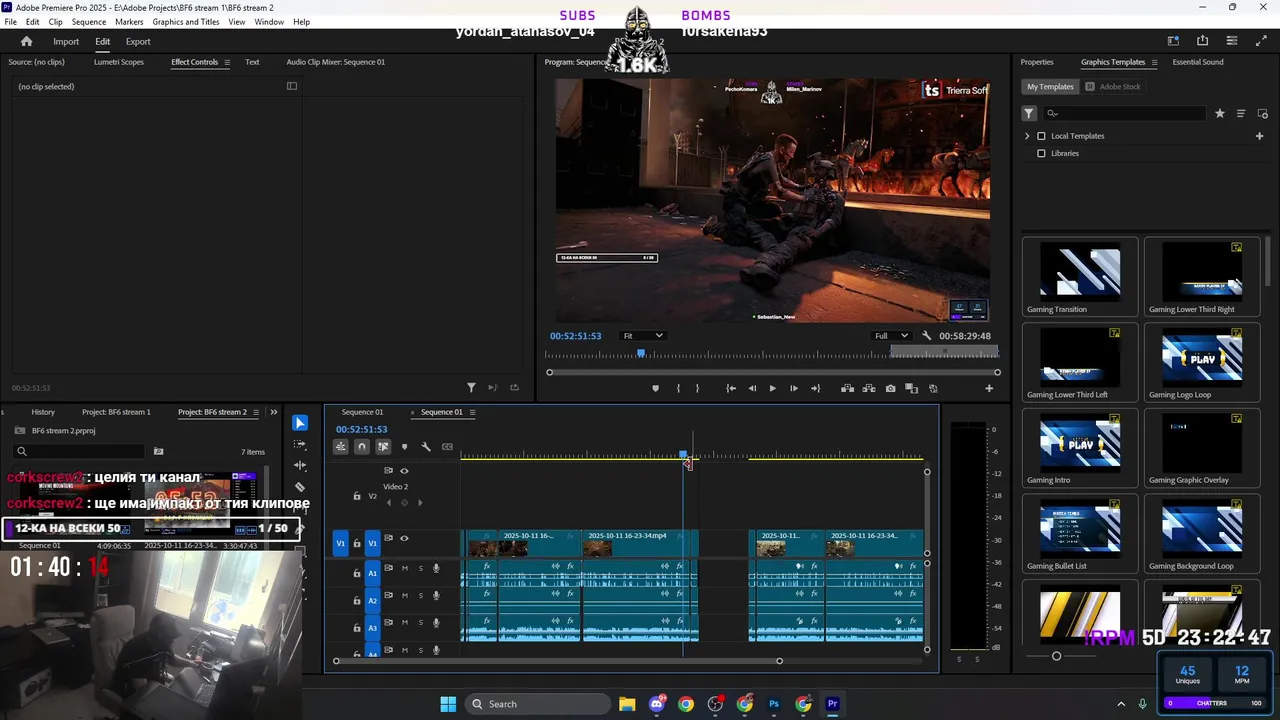Open timeline display settings wrench

pos(426,447)
